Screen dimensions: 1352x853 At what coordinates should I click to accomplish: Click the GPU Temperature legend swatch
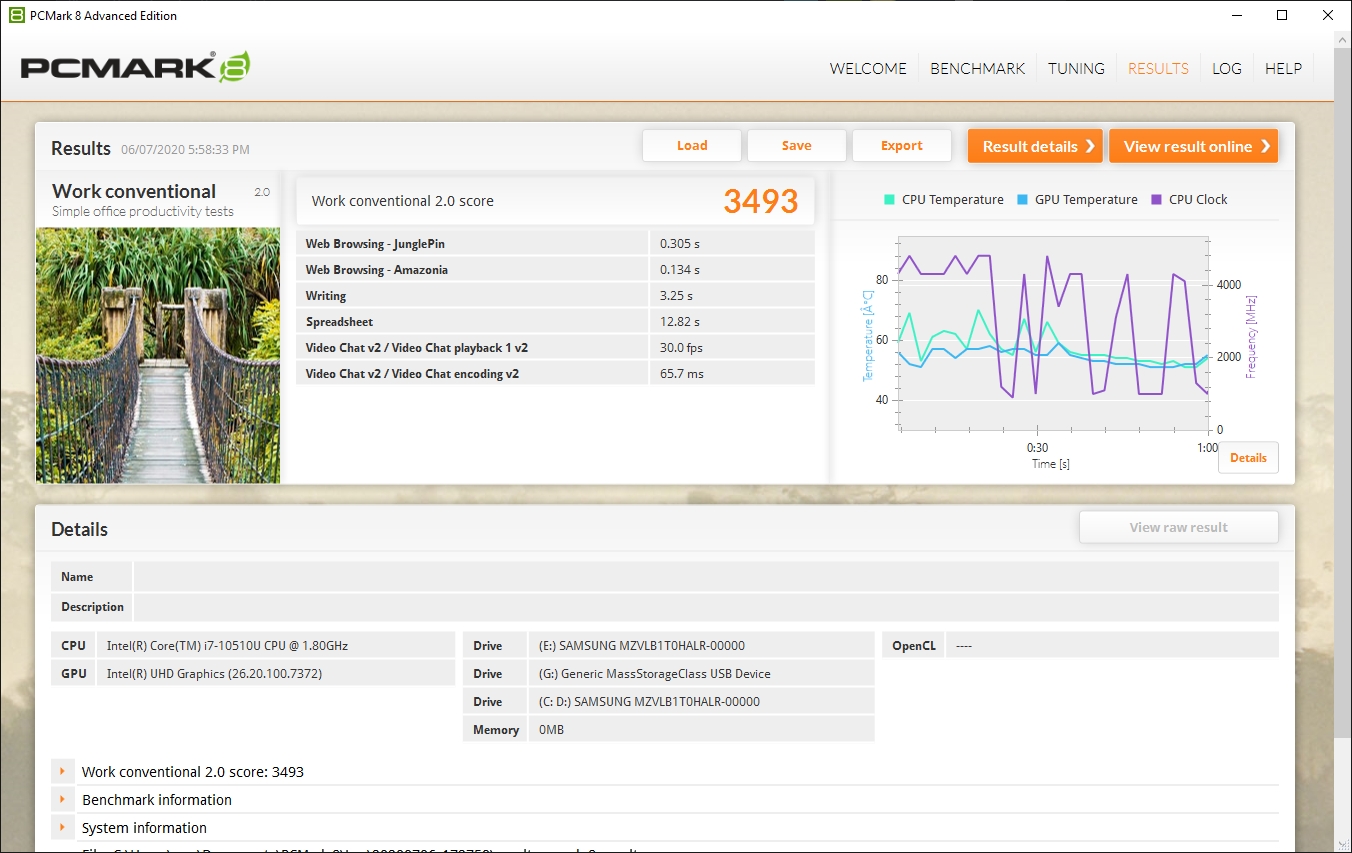click(x=1022, y=199)
